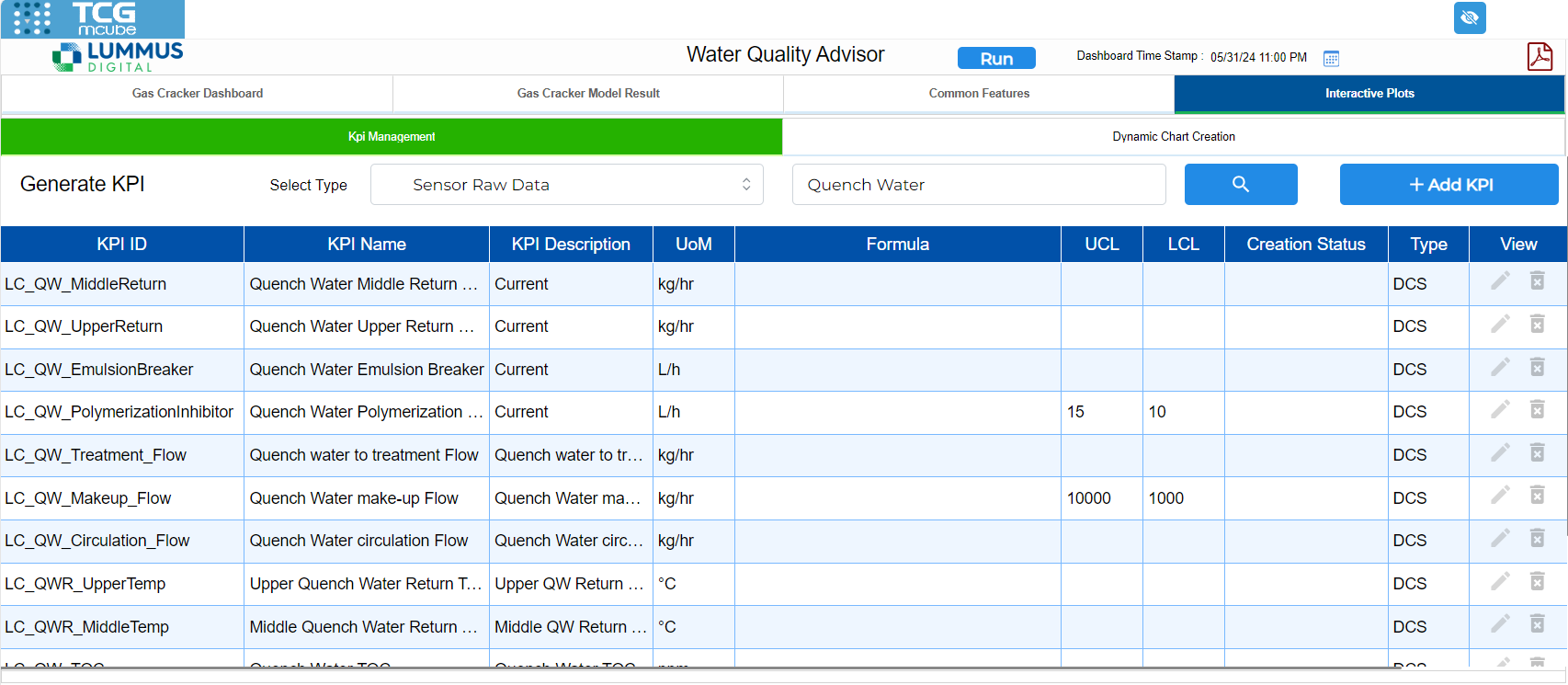Image resolution: width=1568 pixels, height=685 pixels.
Task: Click the KPI Name column header
Action: tap(366, 245)
